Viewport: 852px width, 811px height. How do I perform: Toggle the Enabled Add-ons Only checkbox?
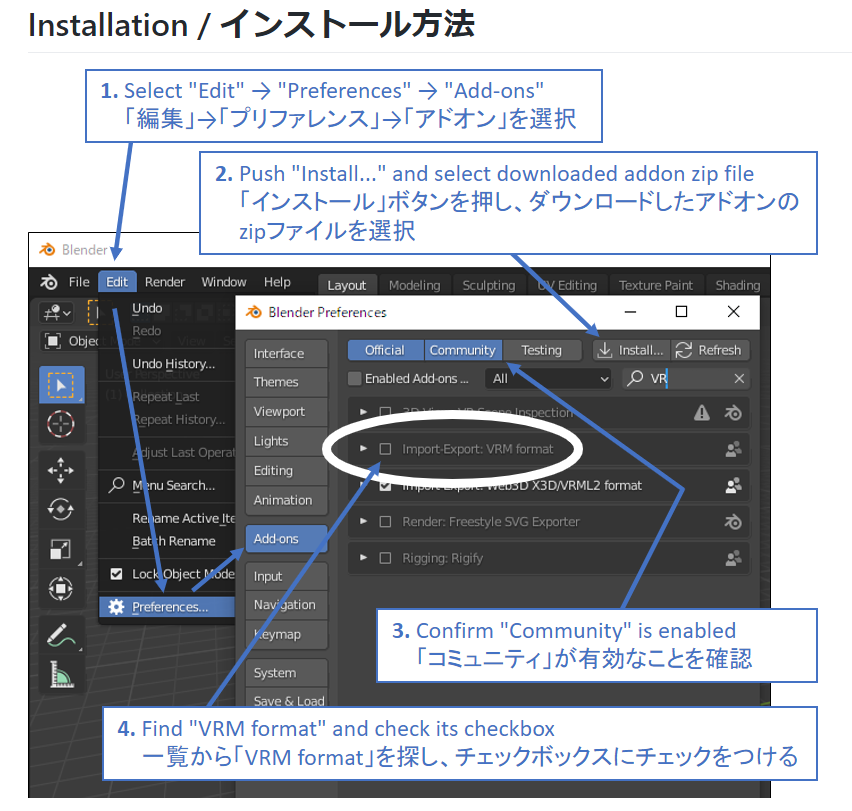point(354,379)
